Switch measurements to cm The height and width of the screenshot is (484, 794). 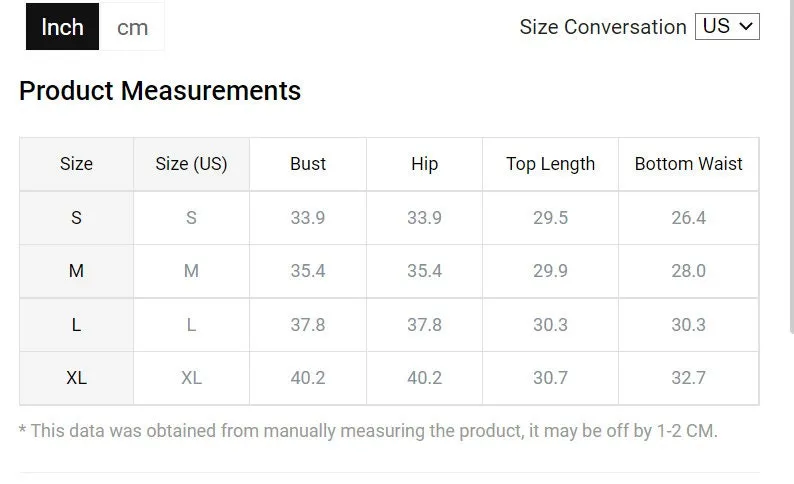click(132, 27)
